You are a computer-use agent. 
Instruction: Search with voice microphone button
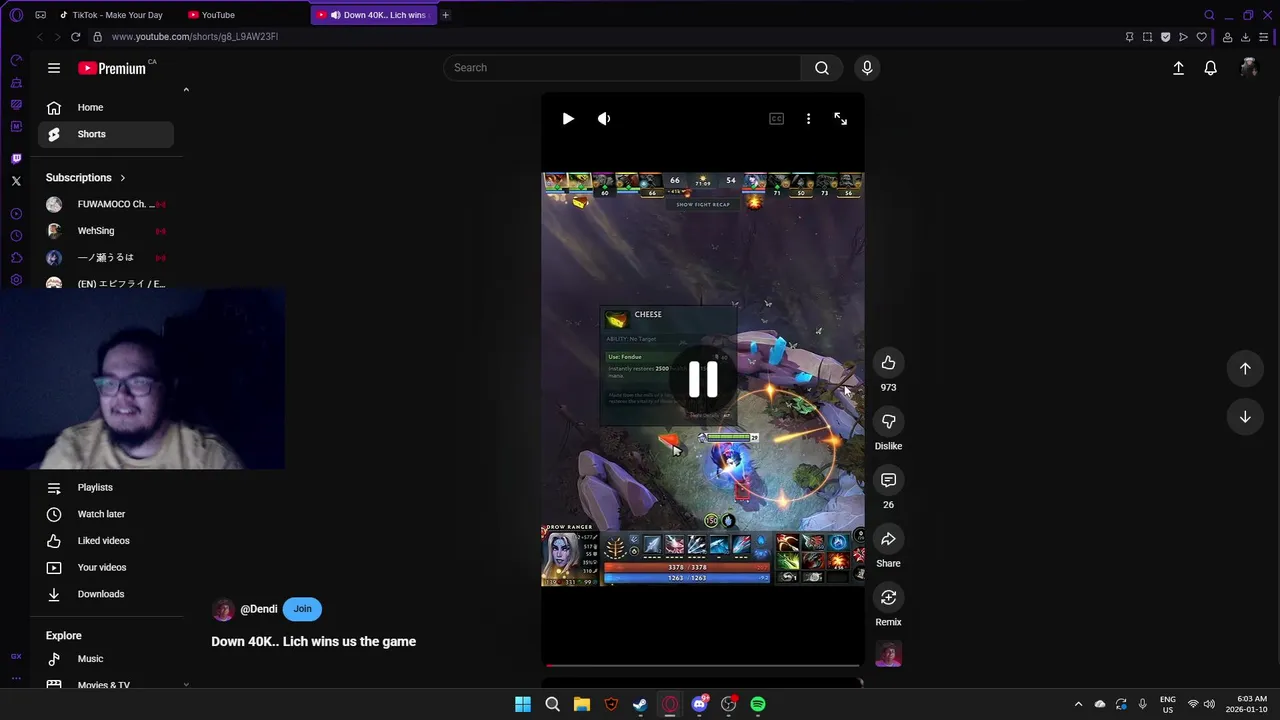click(867, 68)
